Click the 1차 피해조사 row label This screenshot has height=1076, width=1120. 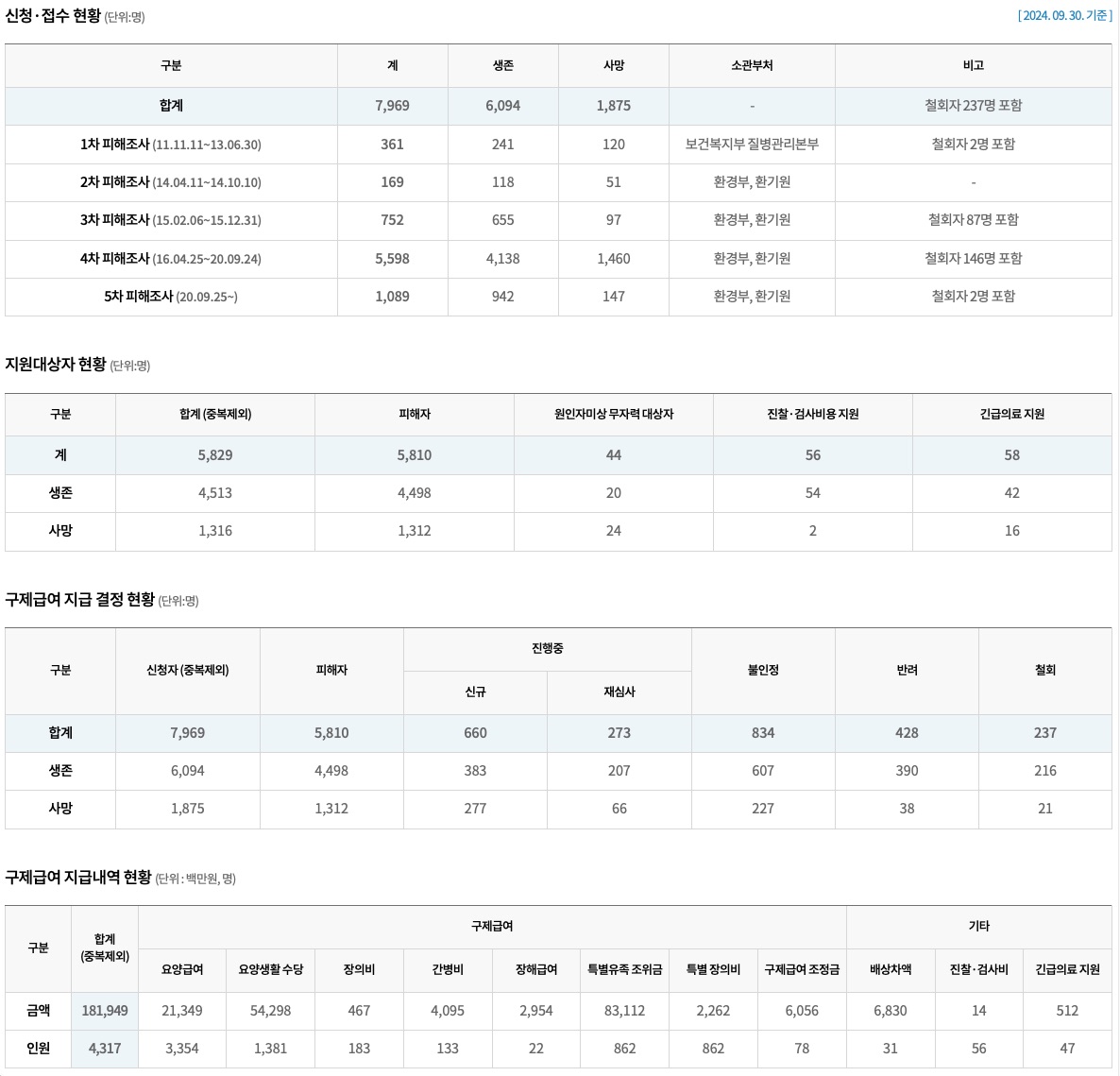tap(171, 145)
